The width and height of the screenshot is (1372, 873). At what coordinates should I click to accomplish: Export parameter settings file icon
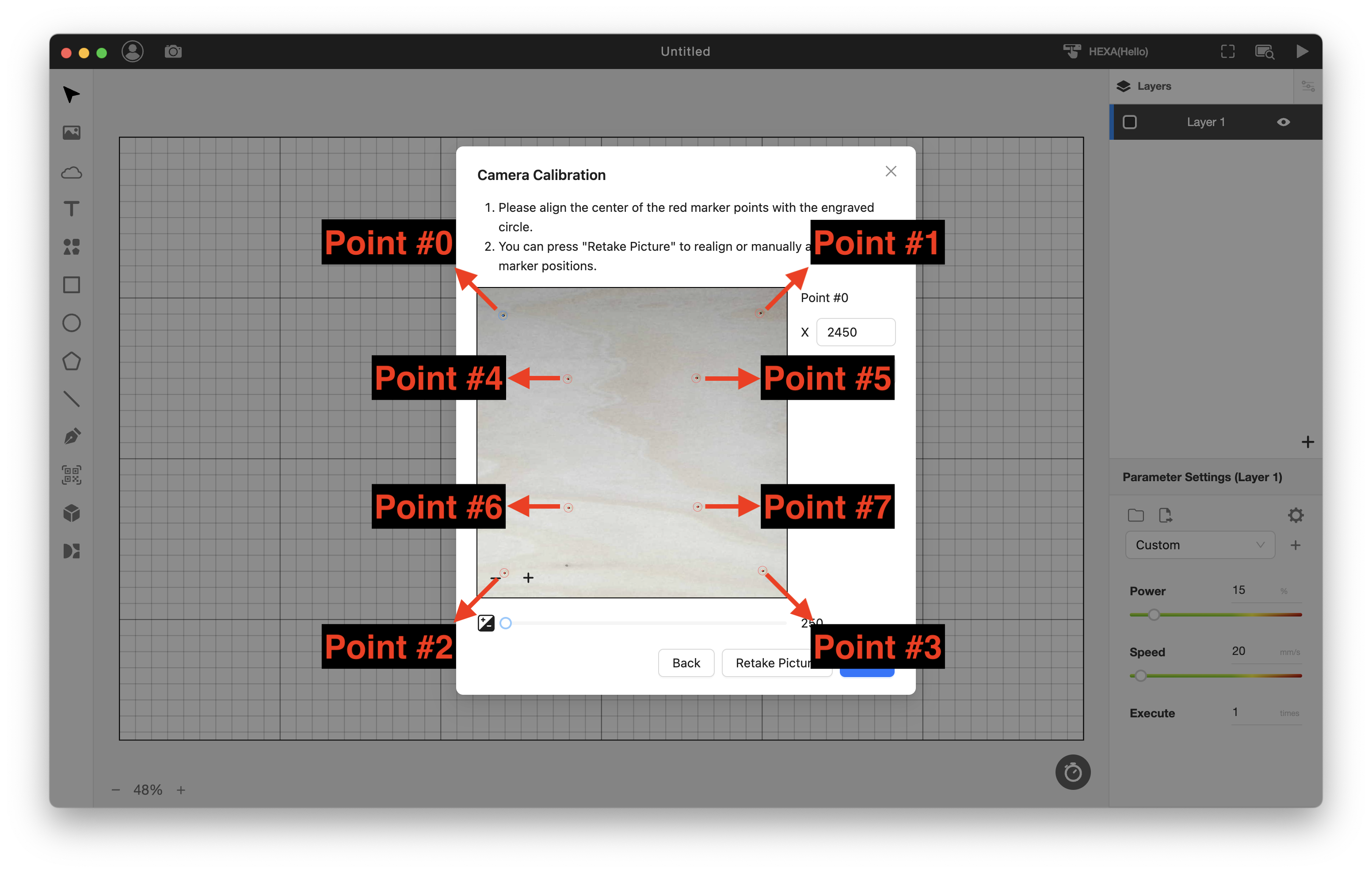point(1165,515)
